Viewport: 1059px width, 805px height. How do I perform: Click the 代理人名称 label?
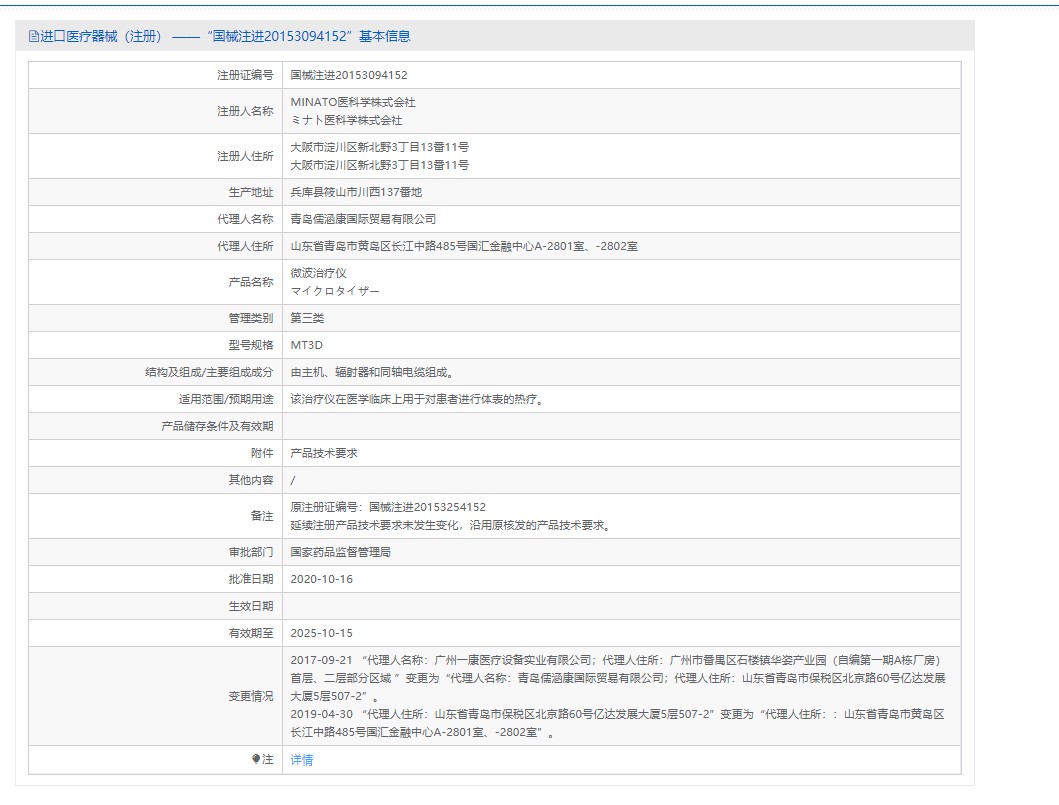pyautogui.click(x=245, y=219)
